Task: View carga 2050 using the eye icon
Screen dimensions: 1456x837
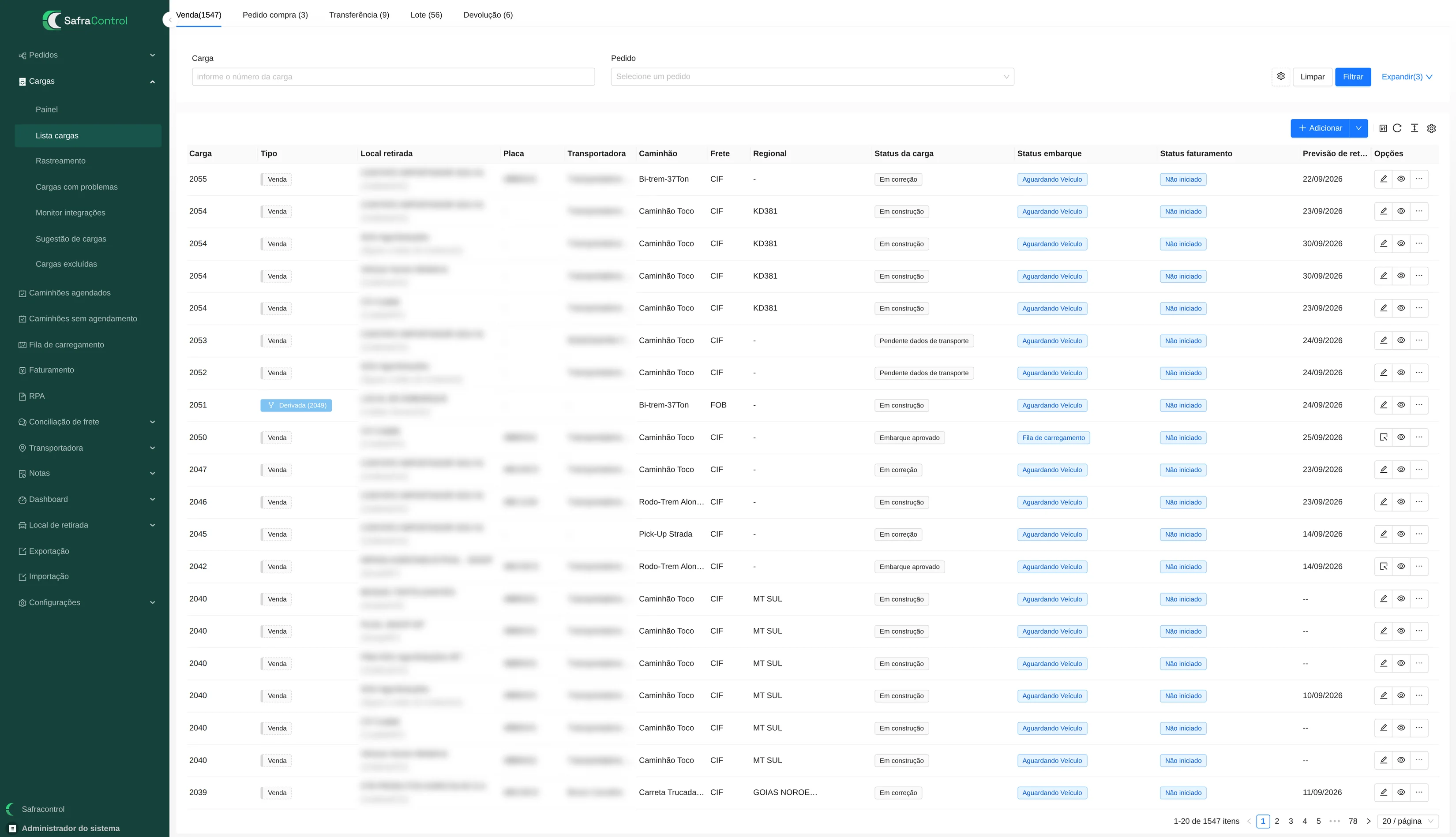Action: tap(1401, 437)
